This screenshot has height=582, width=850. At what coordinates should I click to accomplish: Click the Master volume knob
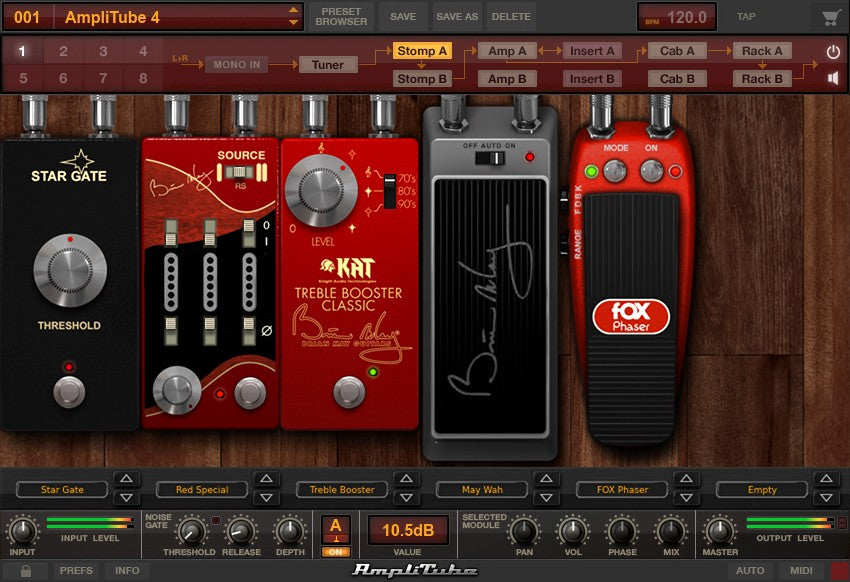[x=719, y=530]
